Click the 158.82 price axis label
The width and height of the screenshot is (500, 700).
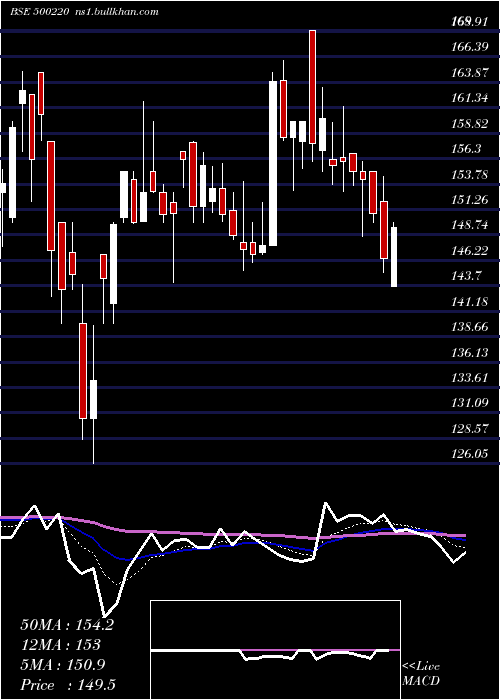tap(469, 124)
